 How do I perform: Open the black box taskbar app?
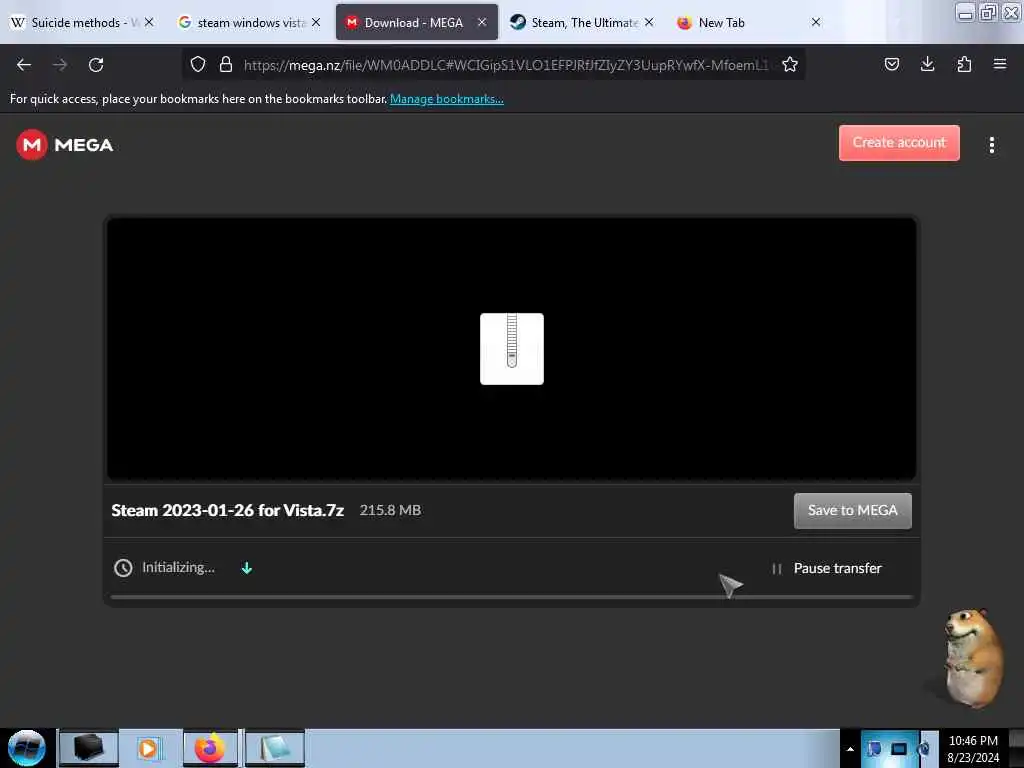(89, 748)
